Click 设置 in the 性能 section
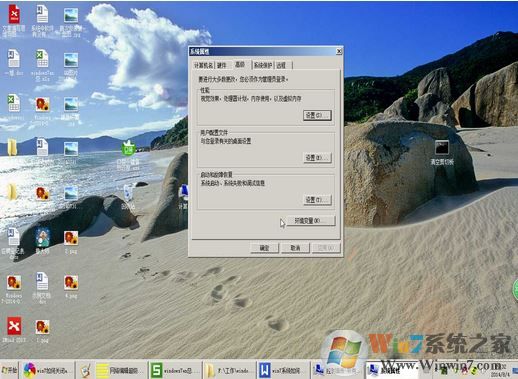This screenshot has height=379, width=518. (317, 115)
